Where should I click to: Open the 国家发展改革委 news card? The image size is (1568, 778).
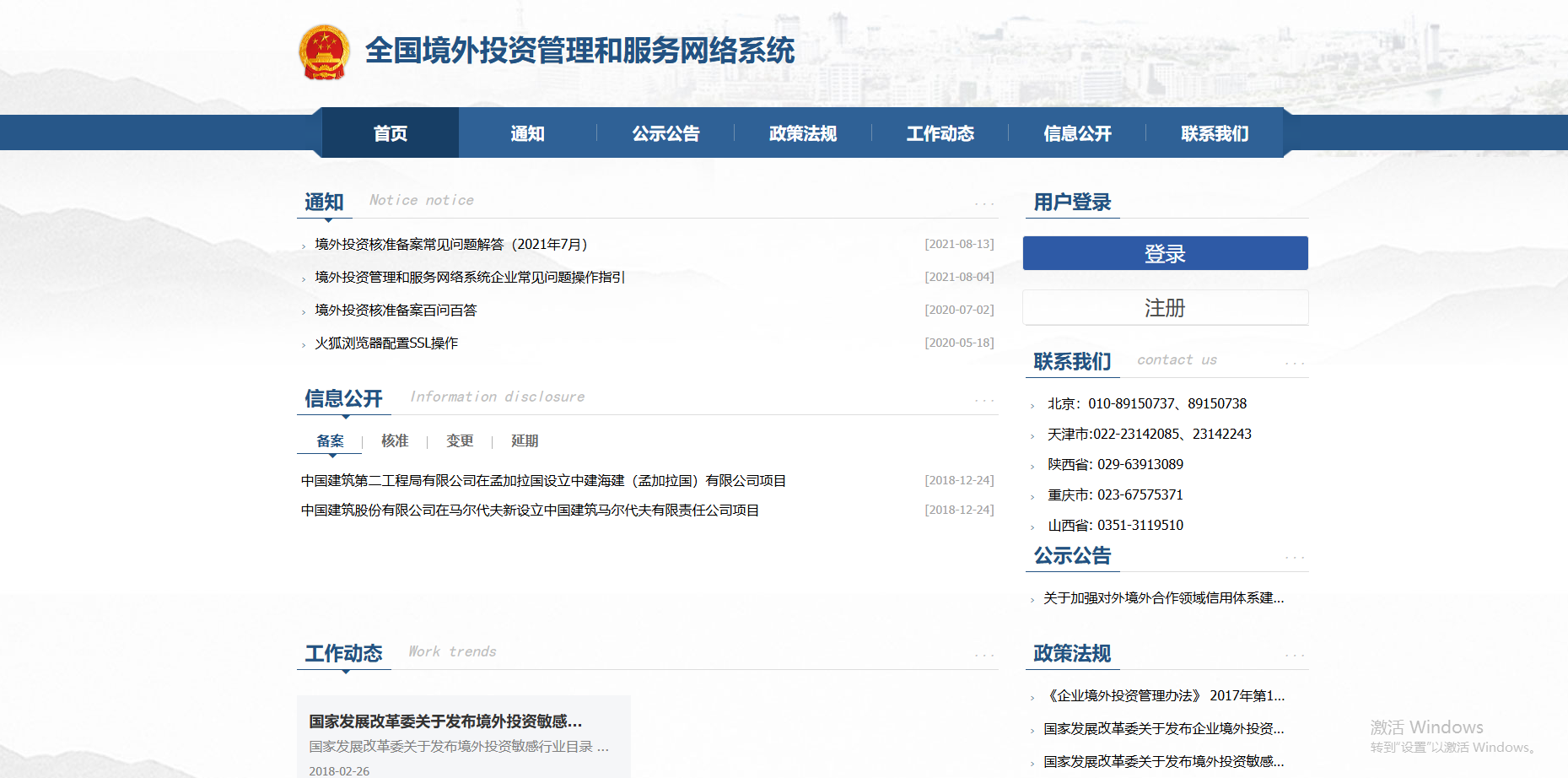pyautogui.click(x=463, y=736)
